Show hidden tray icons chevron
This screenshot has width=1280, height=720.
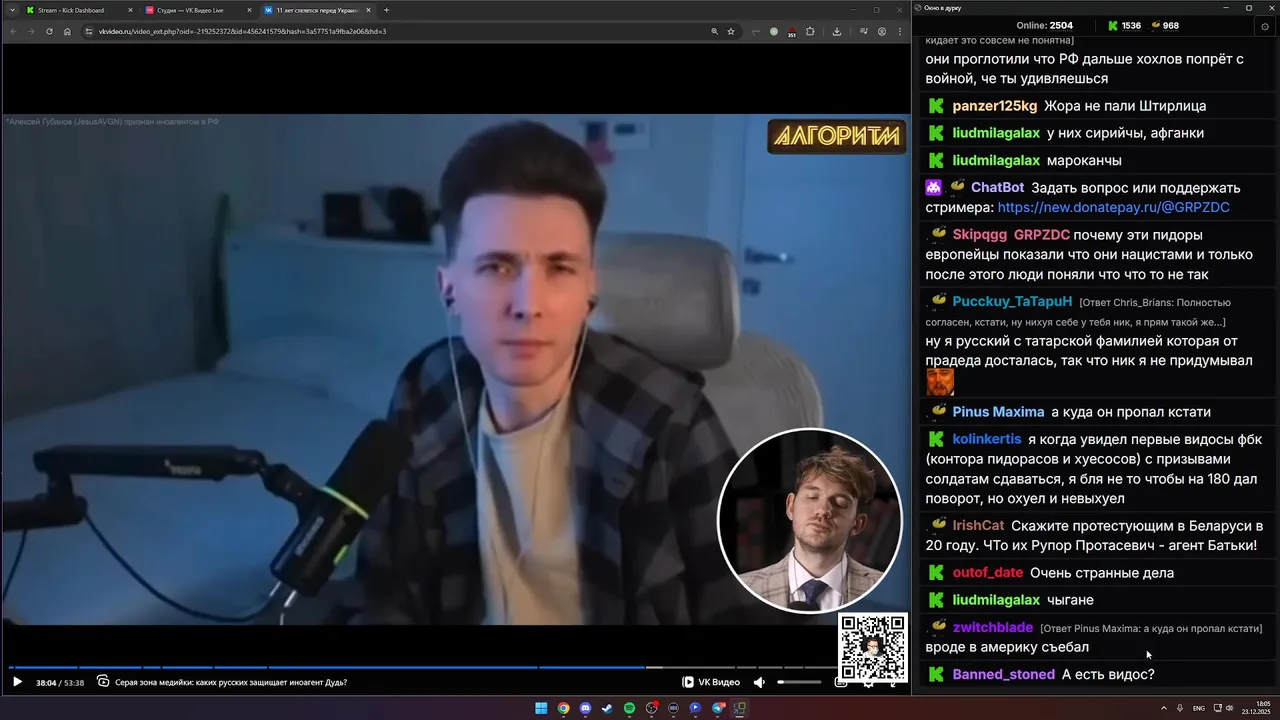[x=1164, y=708]
